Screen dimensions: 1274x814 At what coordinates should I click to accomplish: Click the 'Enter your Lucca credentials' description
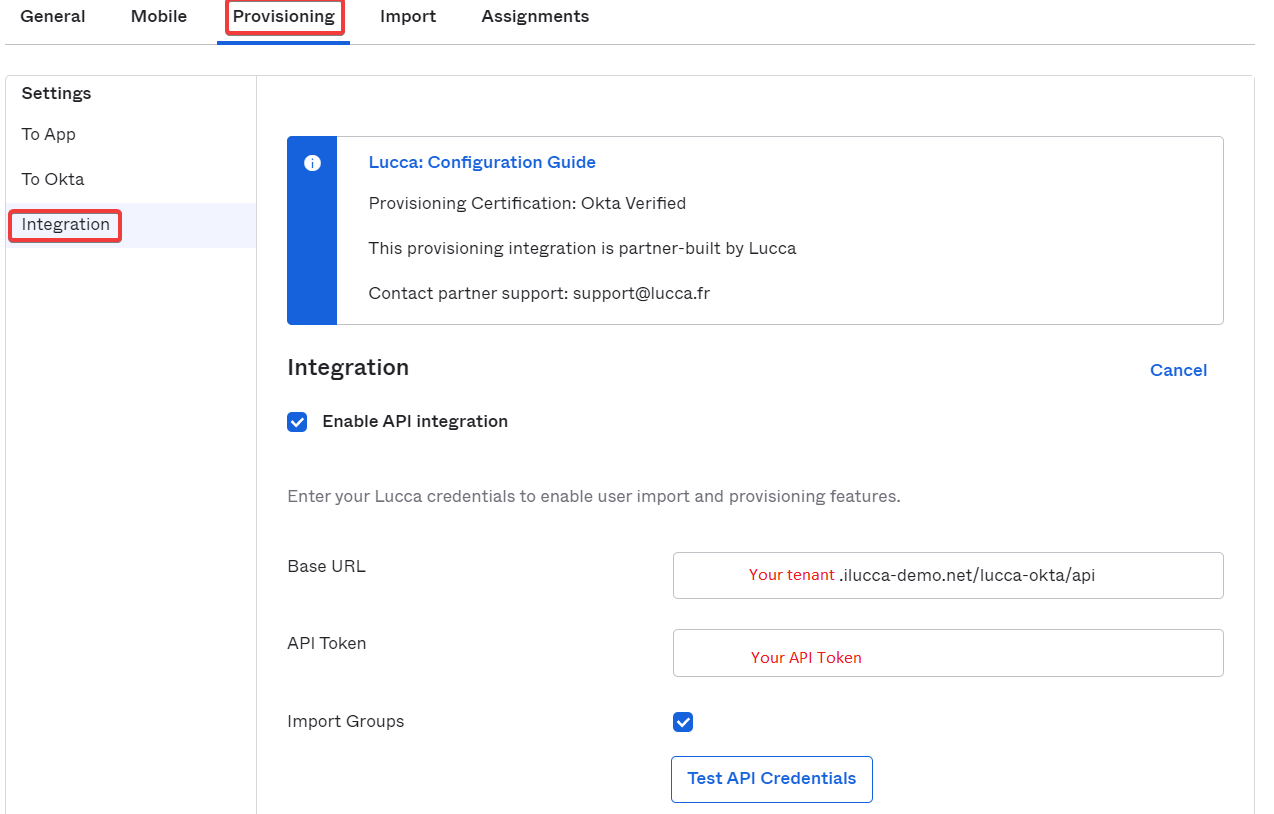point(594,496)
